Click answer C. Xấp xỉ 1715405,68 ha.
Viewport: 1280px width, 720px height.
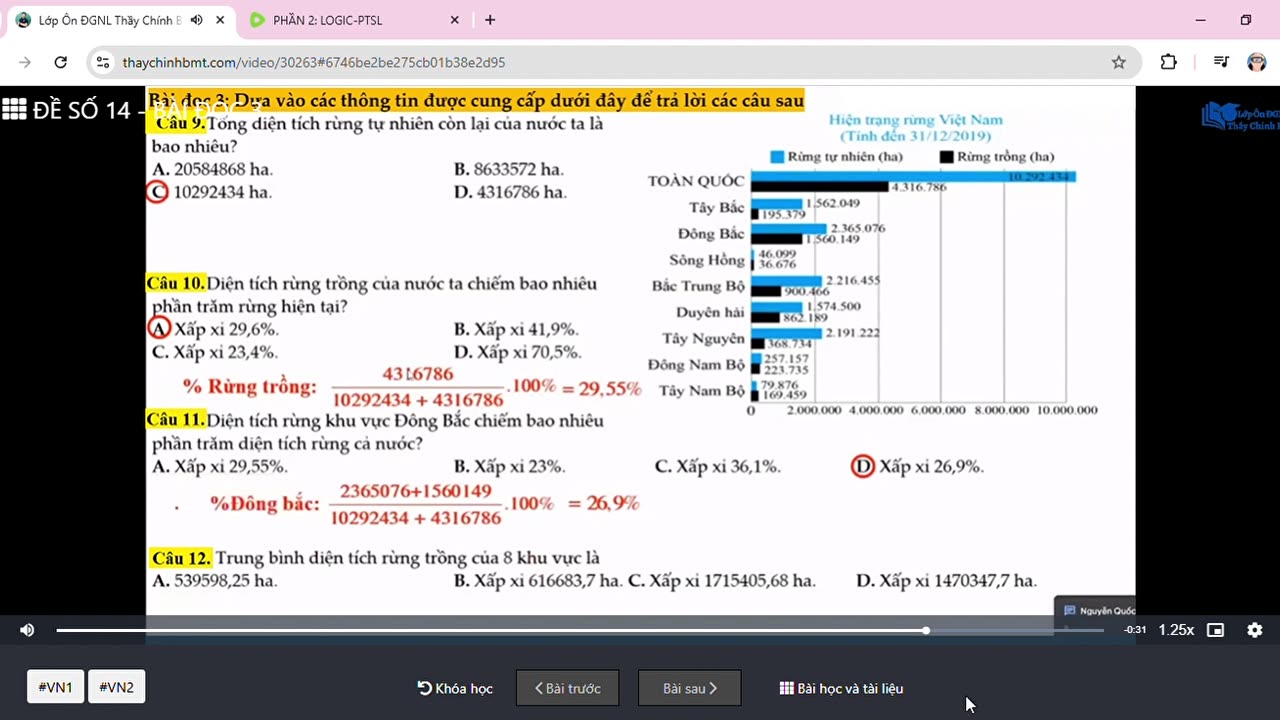[x=722, y=580]
